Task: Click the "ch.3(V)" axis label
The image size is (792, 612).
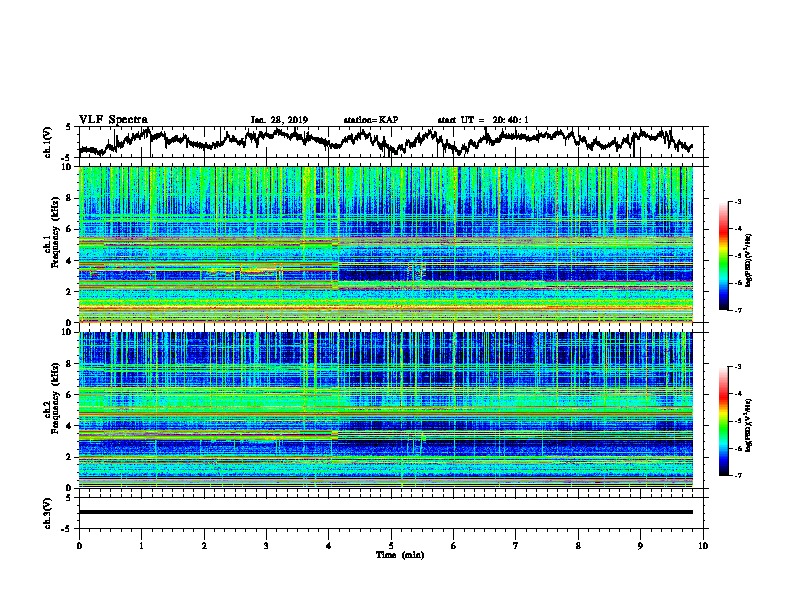Action: click(x=47, y=513)
